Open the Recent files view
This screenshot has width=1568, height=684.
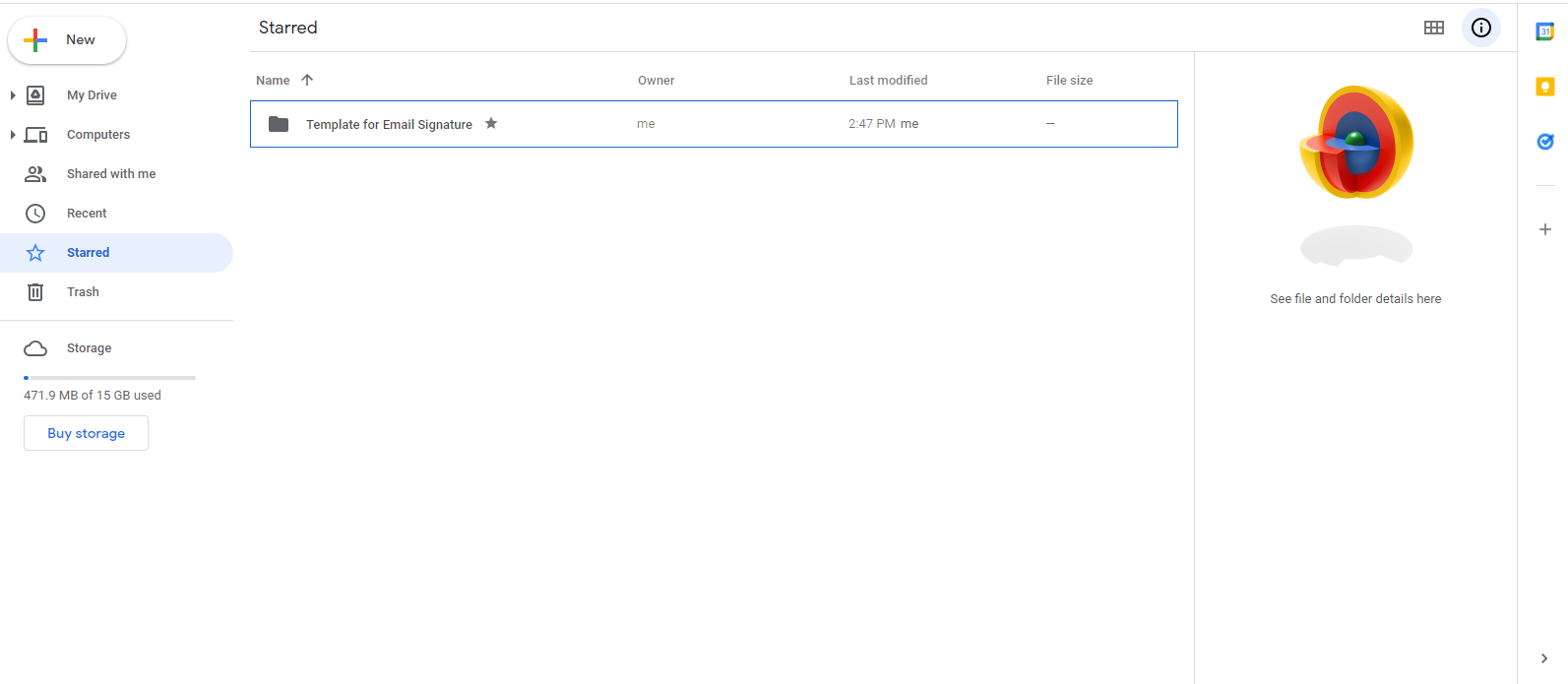(x=87, y=214)
